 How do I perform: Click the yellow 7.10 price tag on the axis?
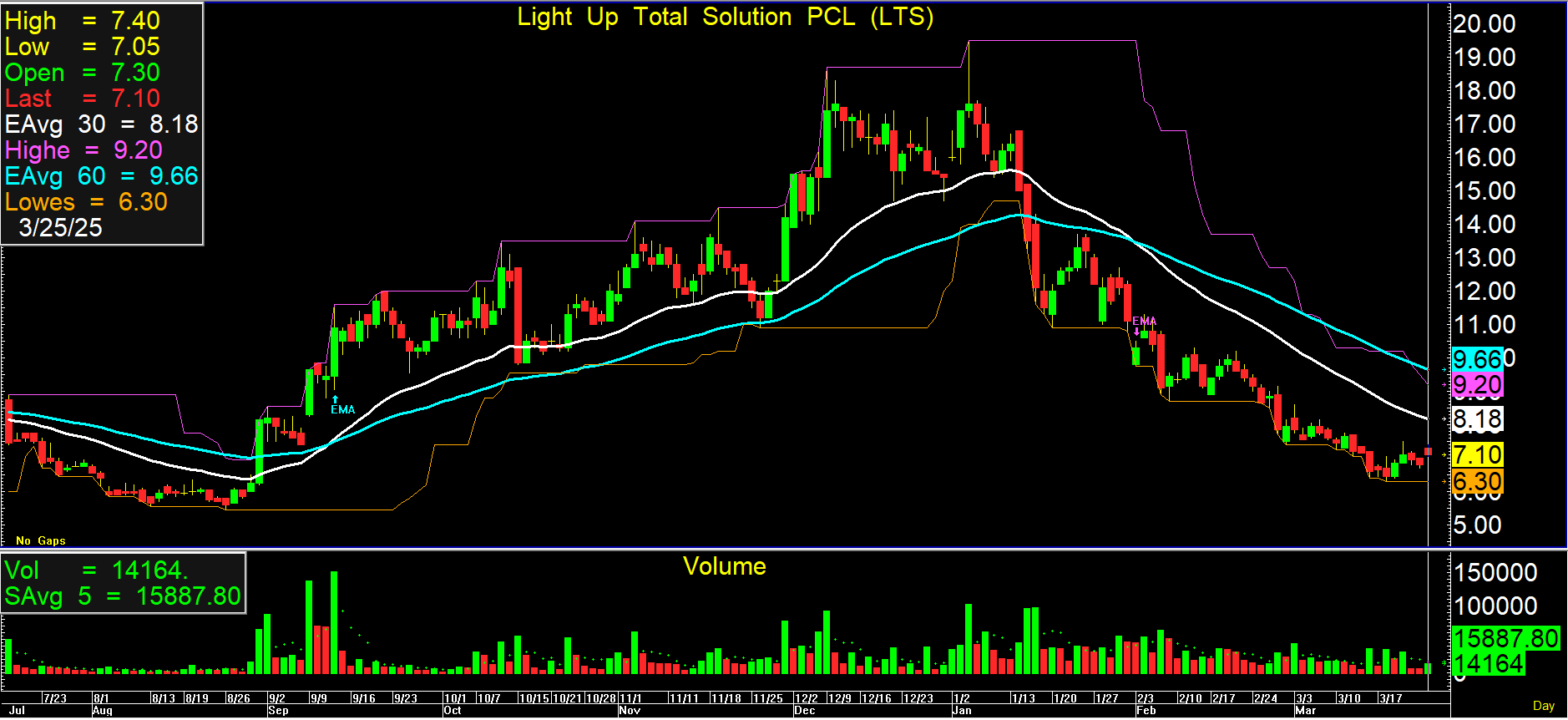click(1478, 455)
